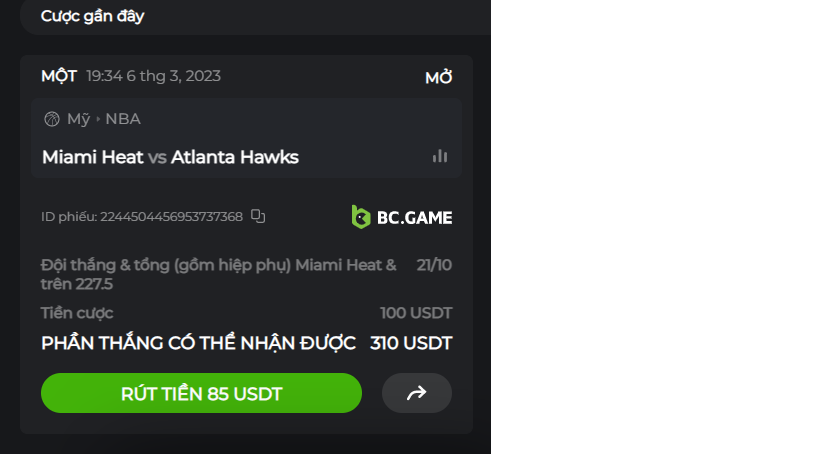Click the MỞ bet status label
The width and height of the screenshot is (819, 460).
(x=438, y=78)
